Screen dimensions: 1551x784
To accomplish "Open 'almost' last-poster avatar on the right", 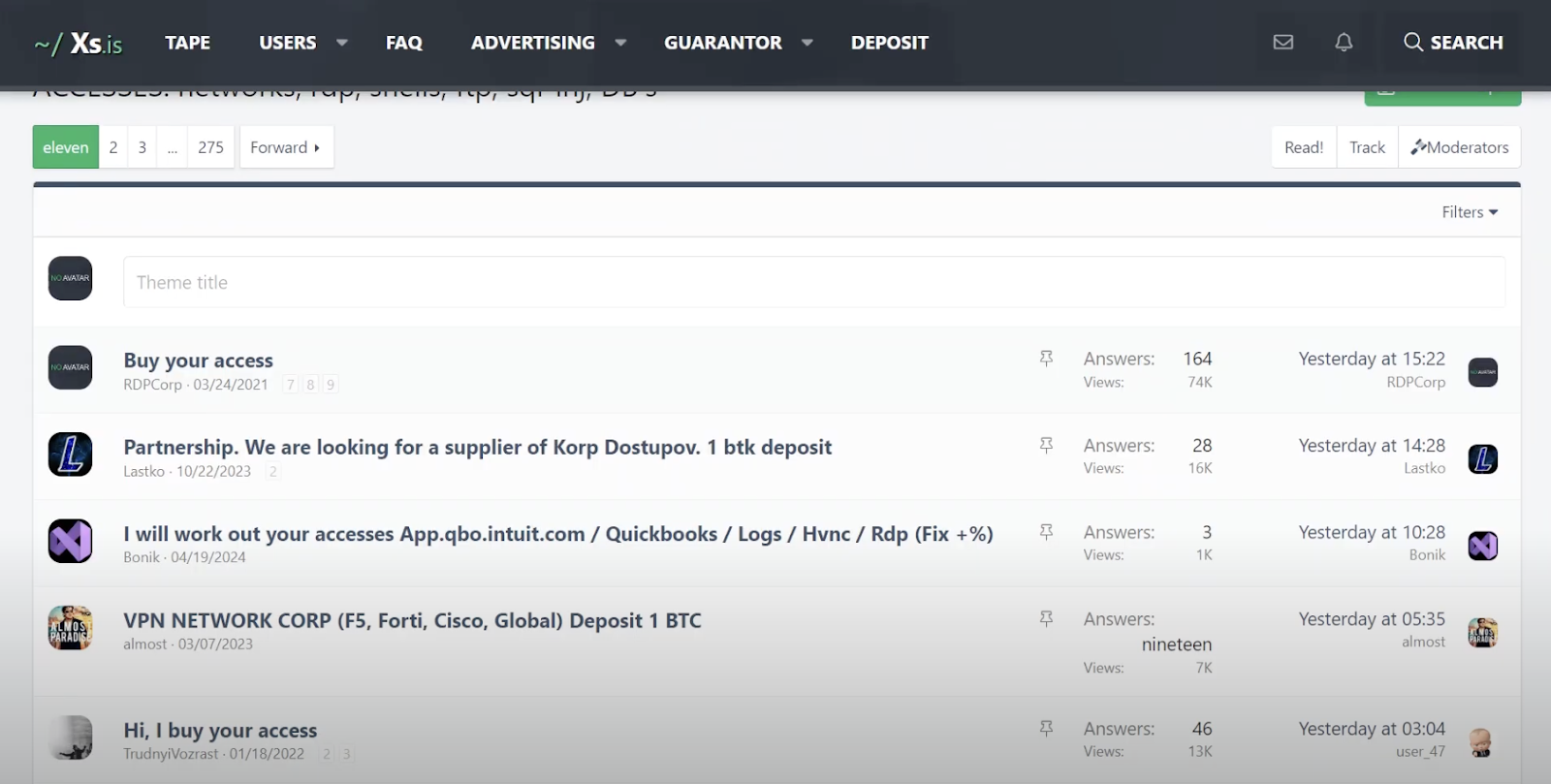I will point(1482,633).
